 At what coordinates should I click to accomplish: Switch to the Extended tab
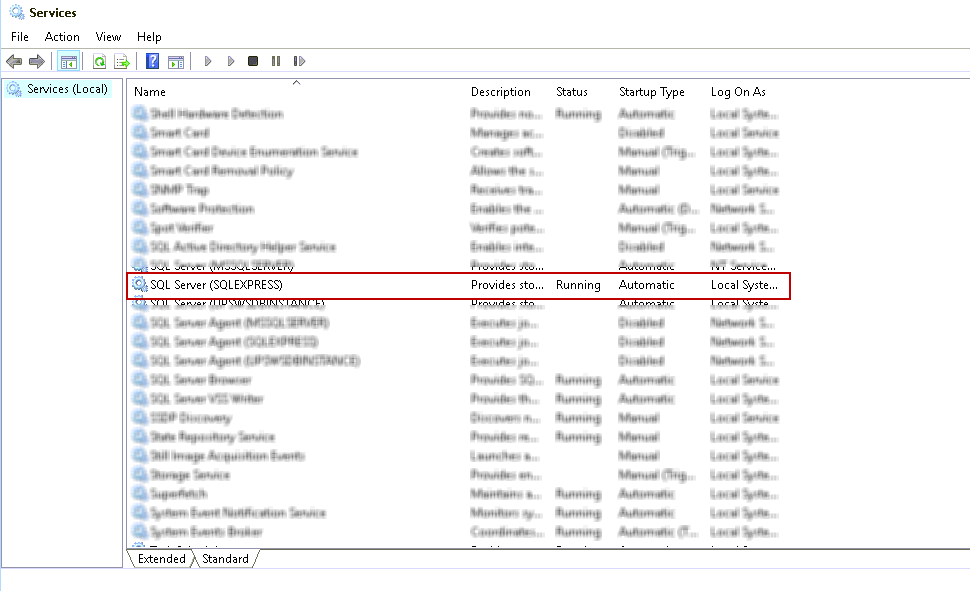coord(161,559)
